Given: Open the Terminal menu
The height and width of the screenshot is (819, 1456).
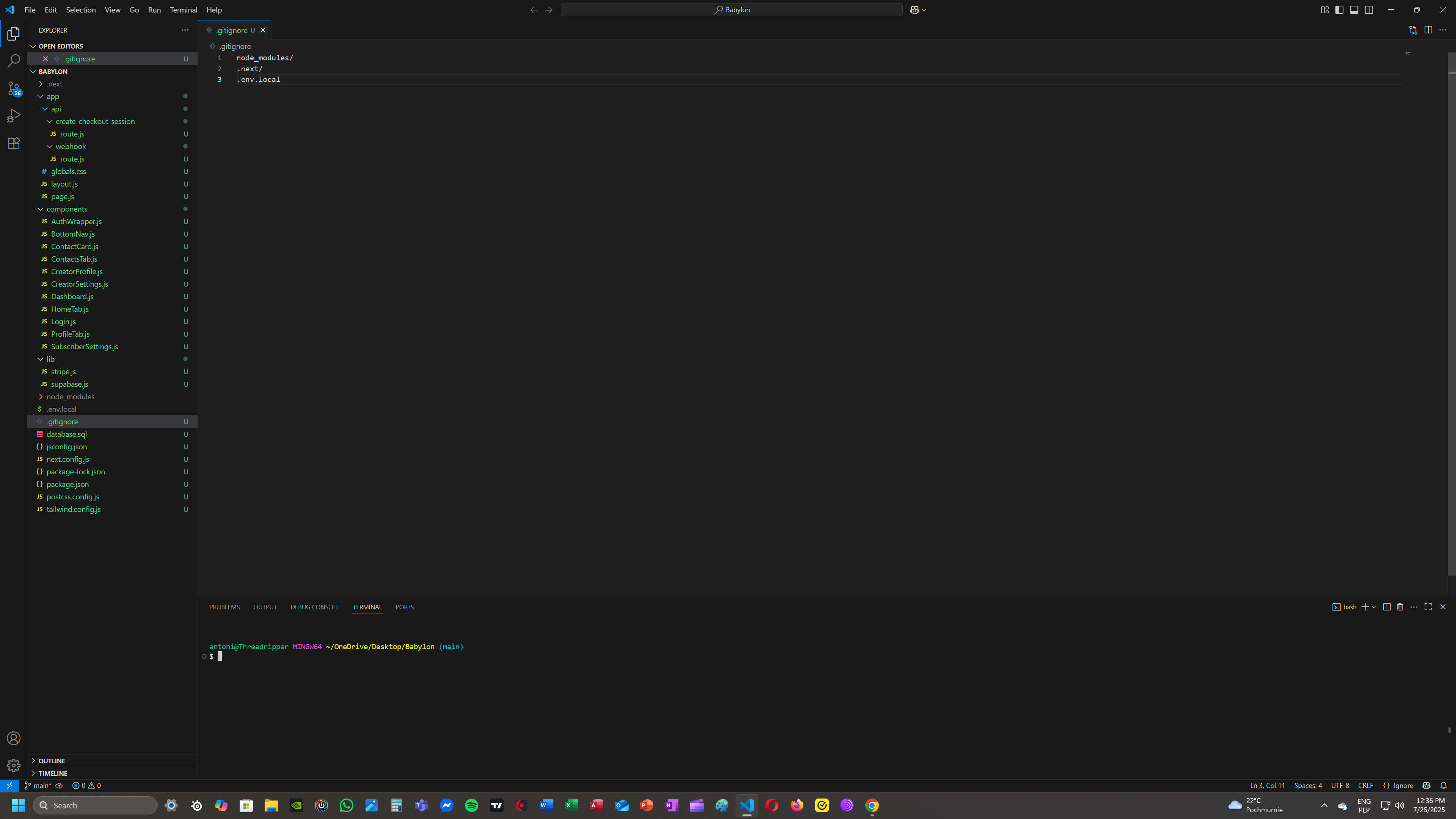Looking at the screenshot, I should tap(183, 9).
